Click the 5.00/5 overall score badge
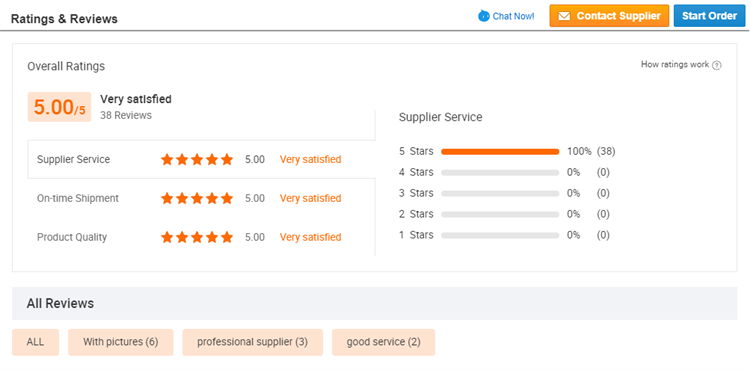 pyautogui.click(x=59, y=107)
